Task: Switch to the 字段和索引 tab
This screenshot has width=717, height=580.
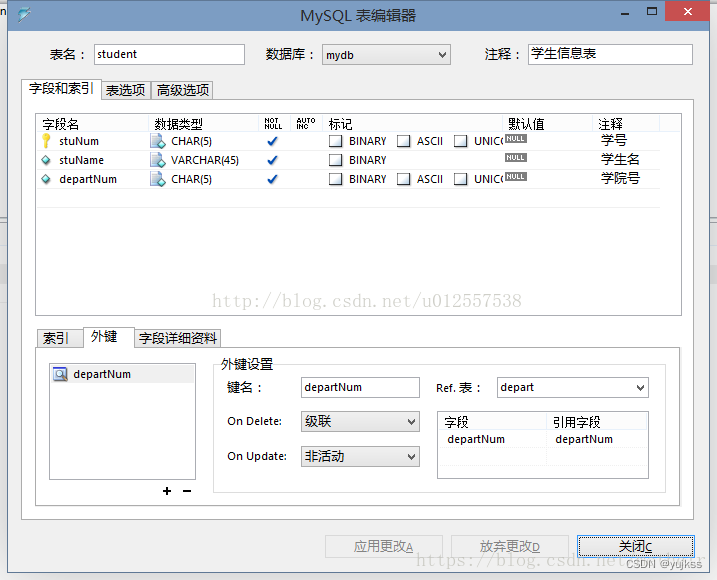Action: 61,88
